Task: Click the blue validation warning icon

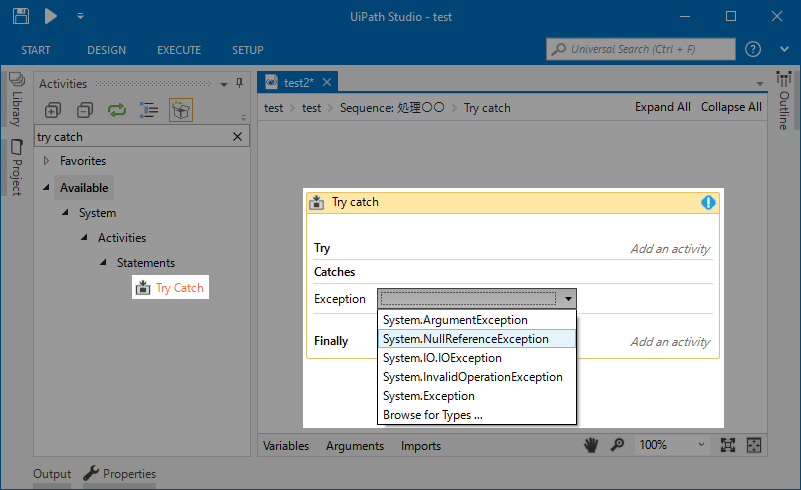Action: pos(708,202)
